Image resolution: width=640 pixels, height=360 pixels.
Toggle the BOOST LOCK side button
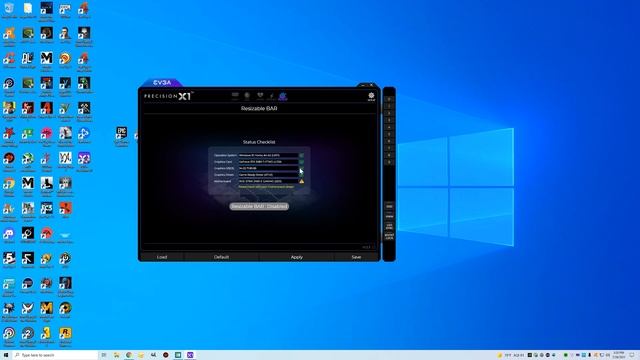pyautogui.click(x=389, y=236)
